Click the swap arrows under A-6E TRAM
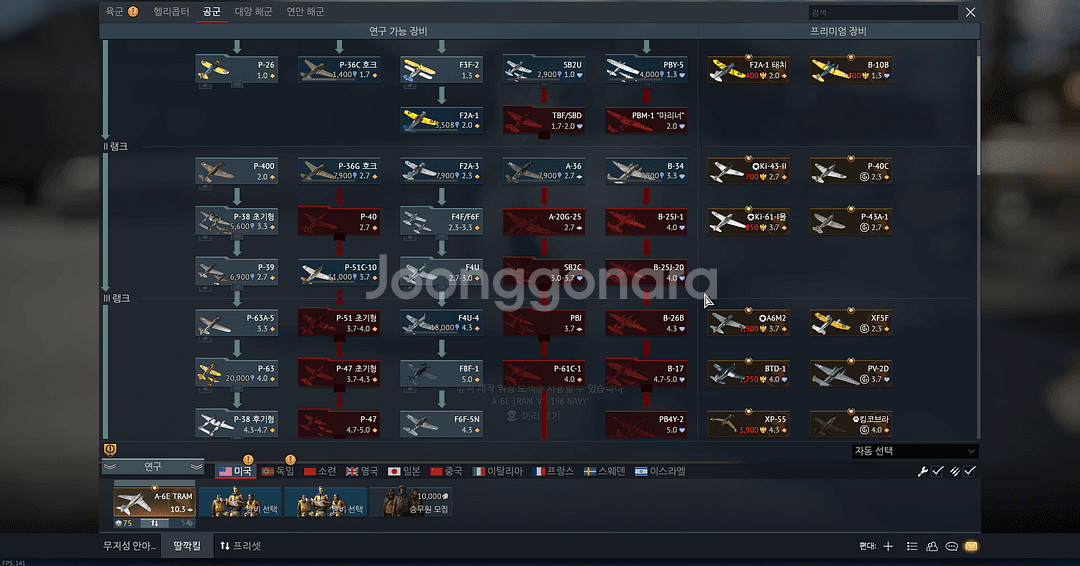 155,523
